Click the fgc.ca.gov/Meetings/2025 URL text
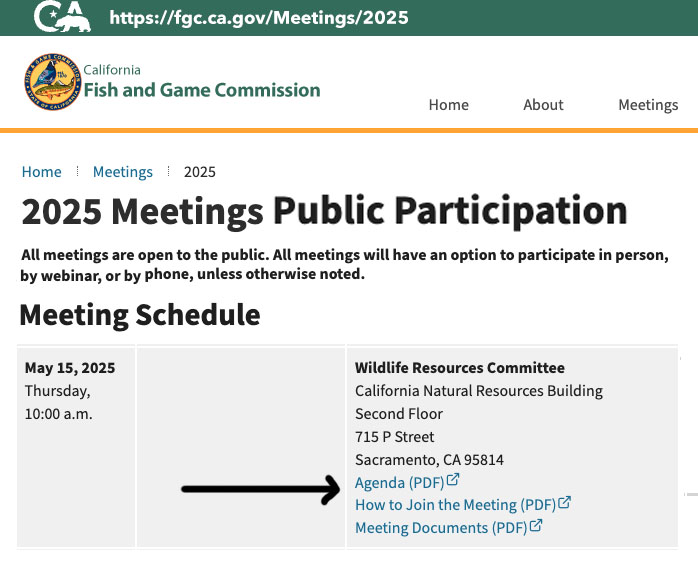 point(259,18)
